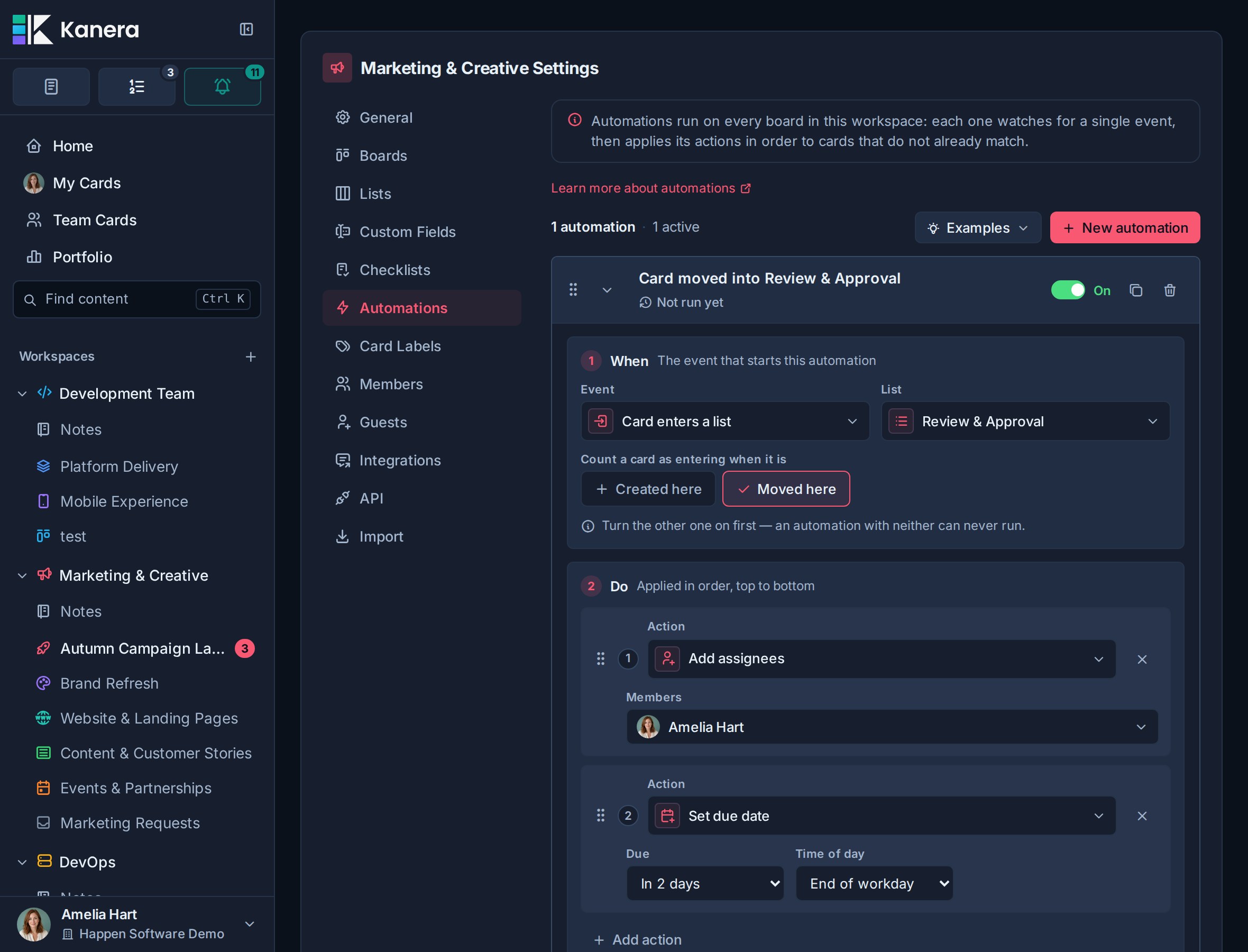The height and width of the screenshot is (952, 1248).
Task: Click Add action
Action: [637, 939]
